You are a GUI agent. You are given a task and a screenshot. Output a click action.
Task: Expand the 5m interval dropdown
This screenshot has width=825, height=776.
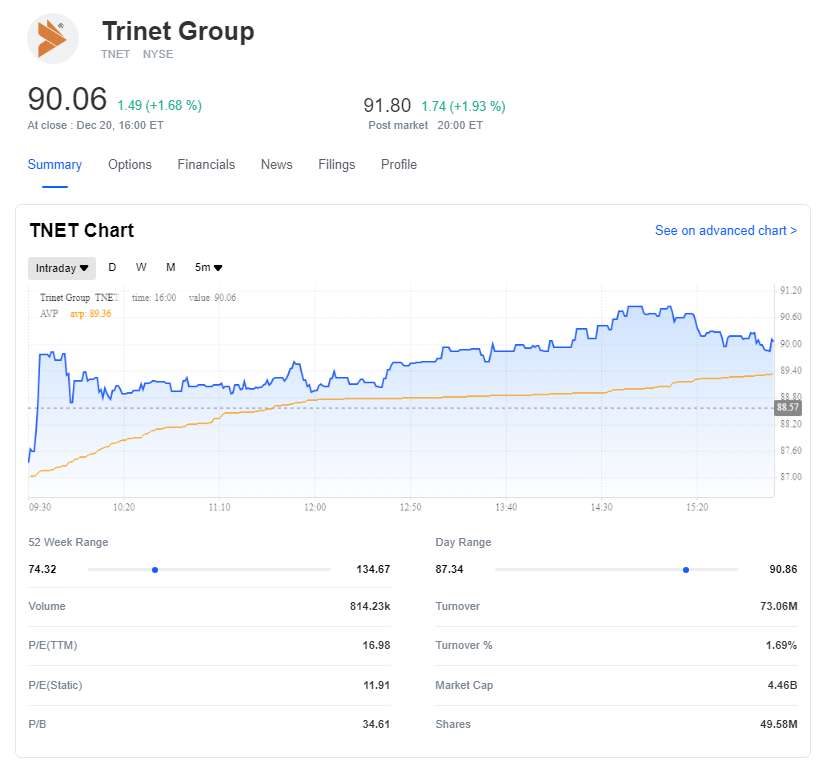click(x=209, y=268)
